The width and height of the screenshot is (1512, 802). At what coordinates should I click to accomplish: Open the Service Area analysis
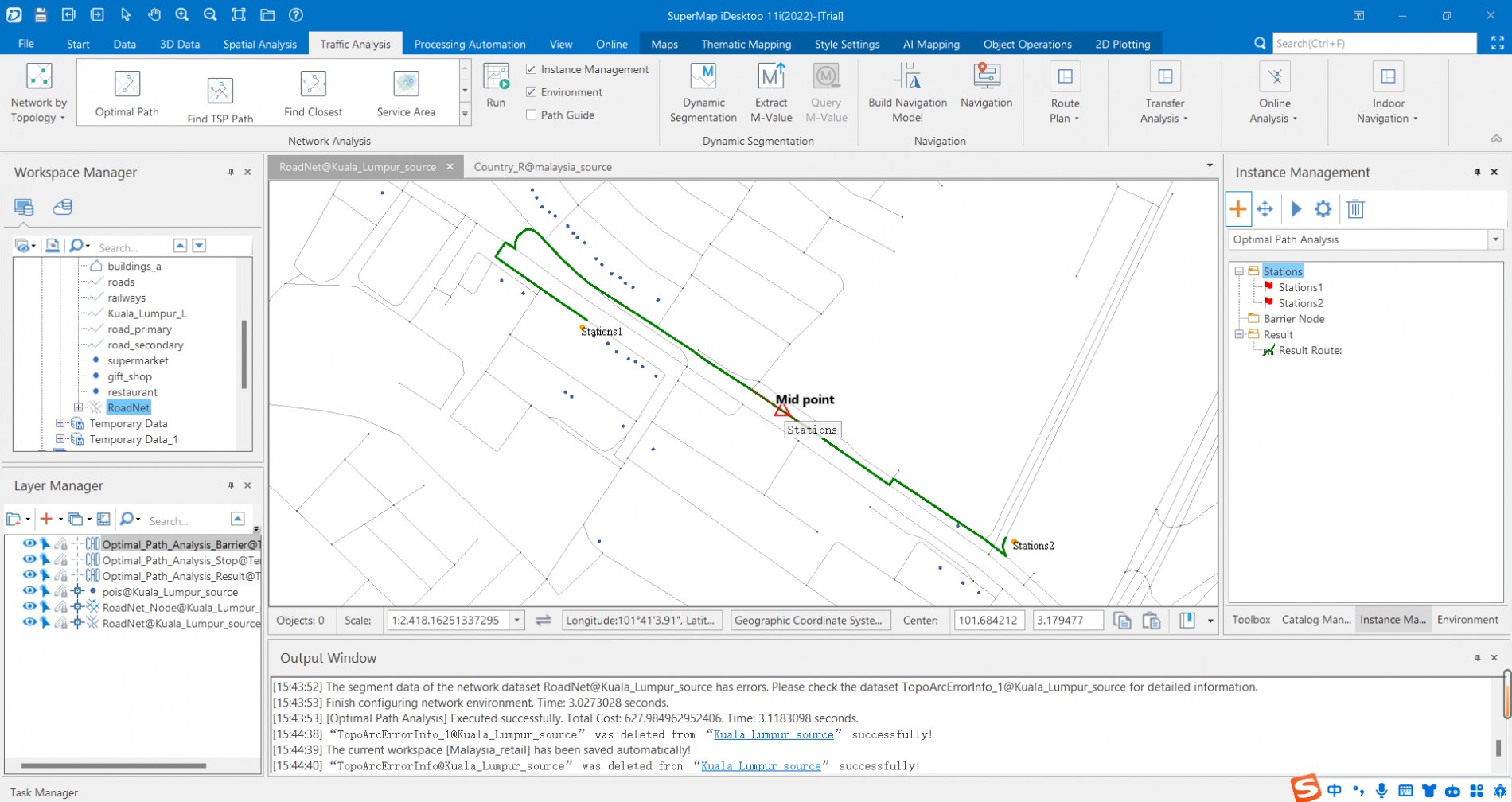406,94
